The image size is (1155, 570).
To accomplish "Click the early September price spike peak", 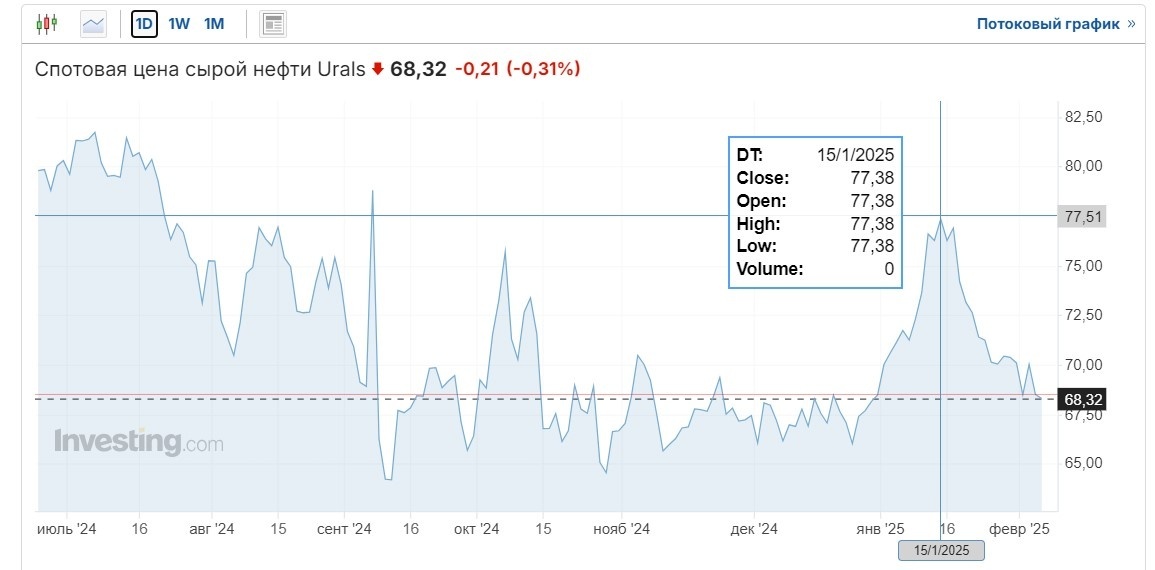I will click(373, 191).
